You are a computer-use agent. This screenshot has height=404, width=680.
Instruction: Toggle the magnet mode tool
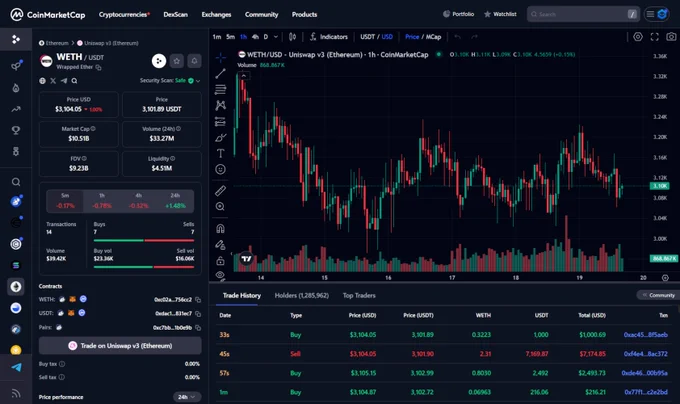(220, 228)
